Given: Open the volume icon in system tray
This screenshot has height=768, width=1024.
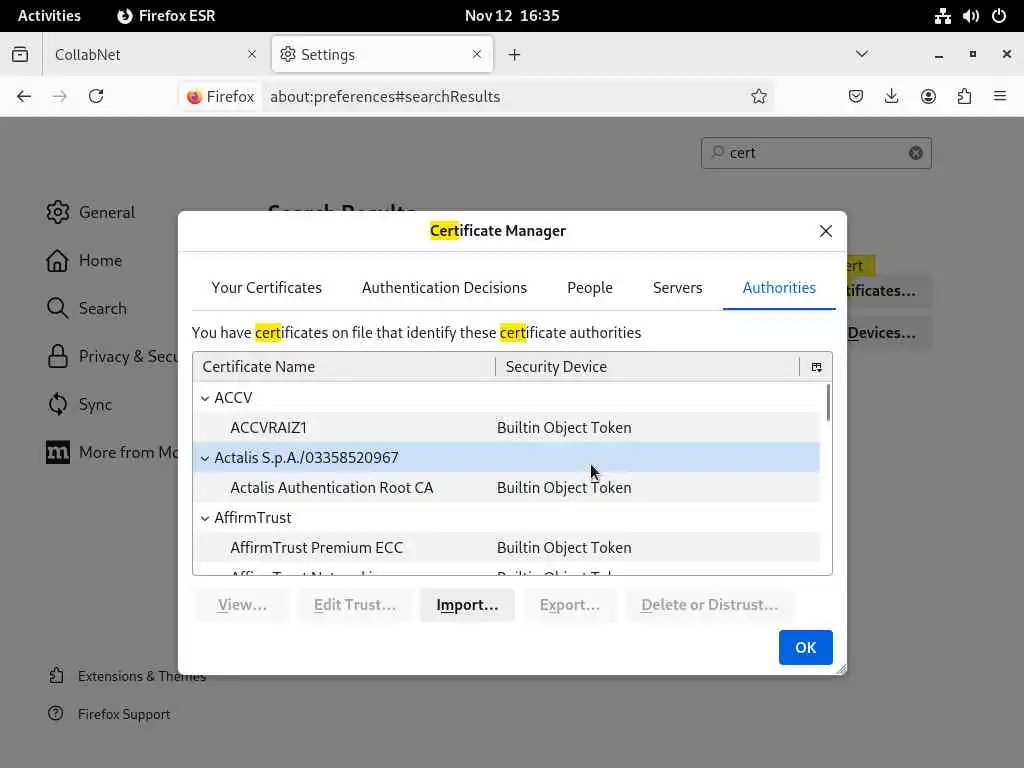Looking at the screenshot, I should coord(970,16).
